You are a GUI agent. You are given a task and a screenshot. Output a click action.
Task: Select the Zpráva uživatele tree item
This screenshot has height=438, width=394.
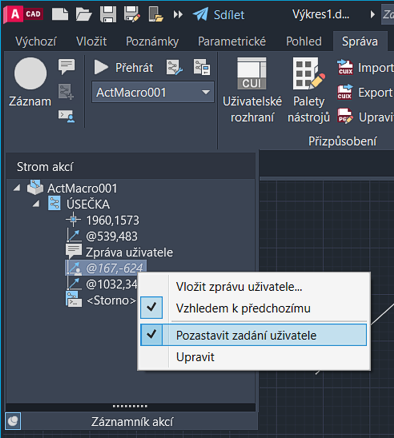pyautogui.click(x=129, y=252)
